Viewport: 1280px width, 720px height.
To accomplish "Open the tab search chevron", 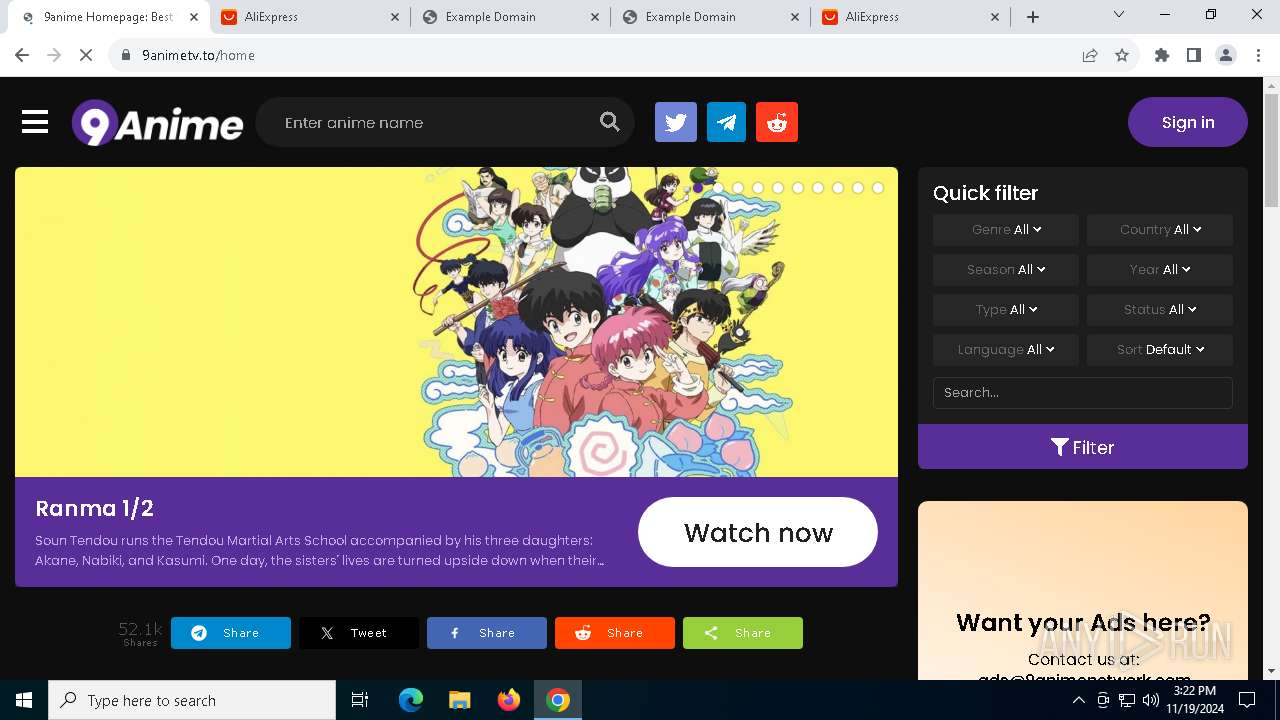I will (1119, 15).
